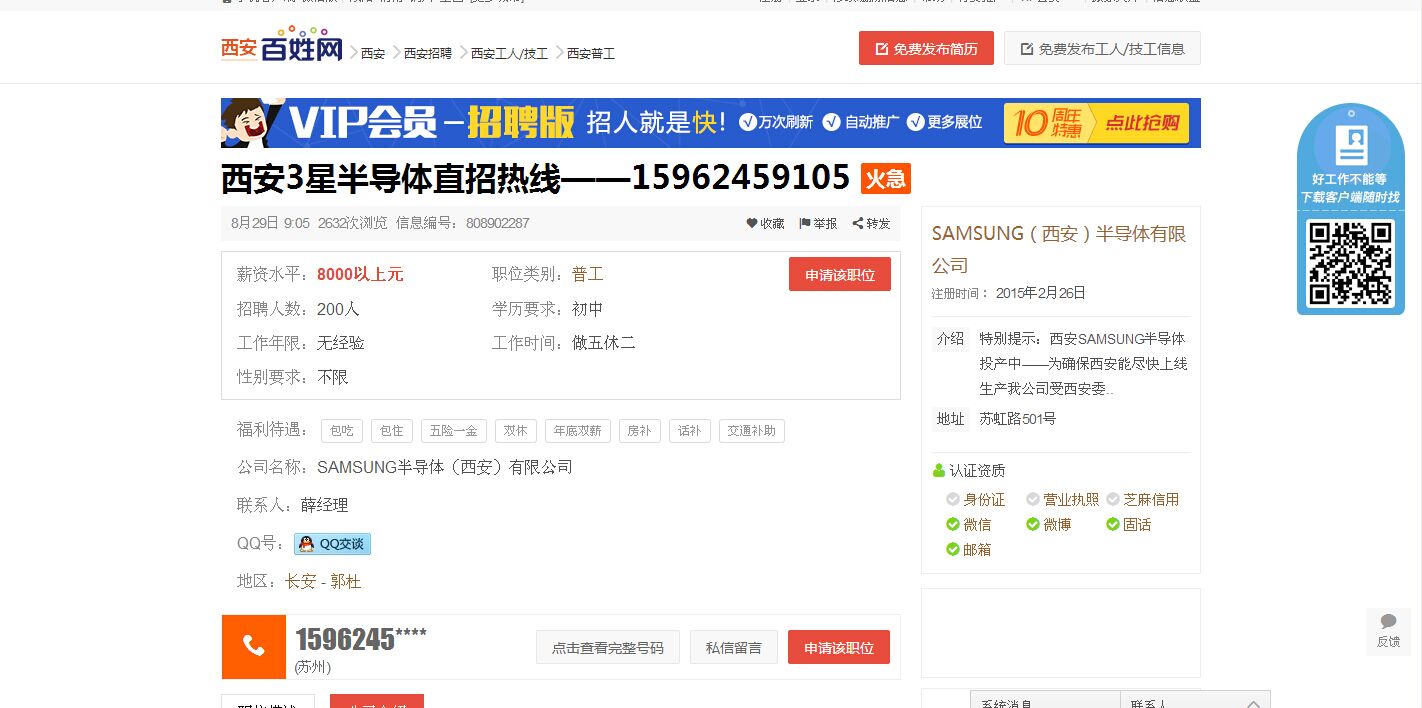Viewport: 1422px width, 708px height.
Task: Open 西安普工 breadcrumb link
Action: pyautogui.click(x=591, y=53)
